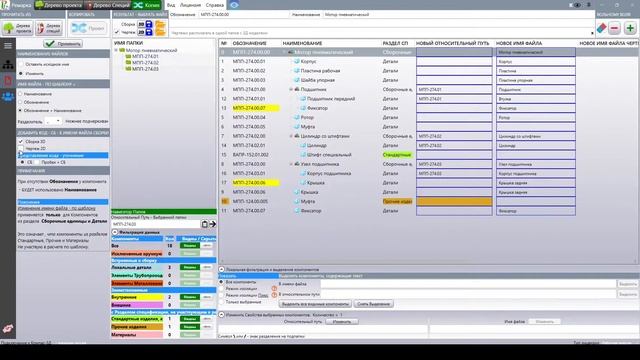
Task: Collapse the Цилиндр со штифтами assembly row
Action: coord(291,136)
